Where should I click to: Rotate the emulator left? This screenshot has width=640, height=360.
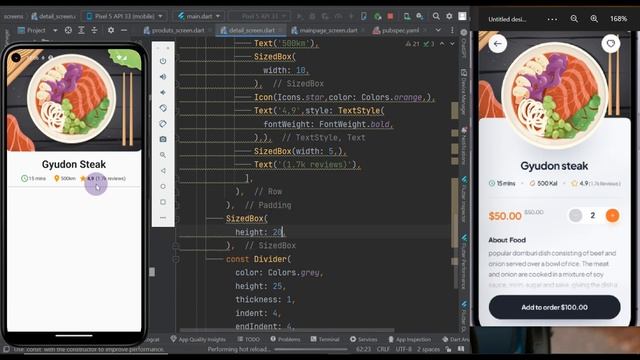[163, 108]
